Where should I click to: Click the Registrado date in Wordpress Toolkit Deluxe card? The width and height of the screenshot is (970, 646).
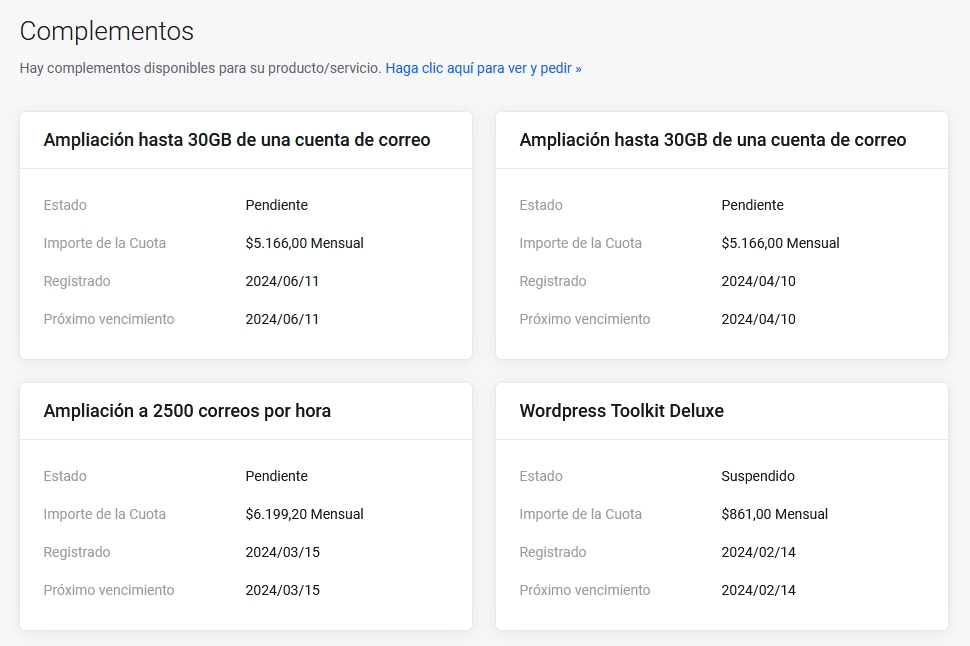coord(758,553)
